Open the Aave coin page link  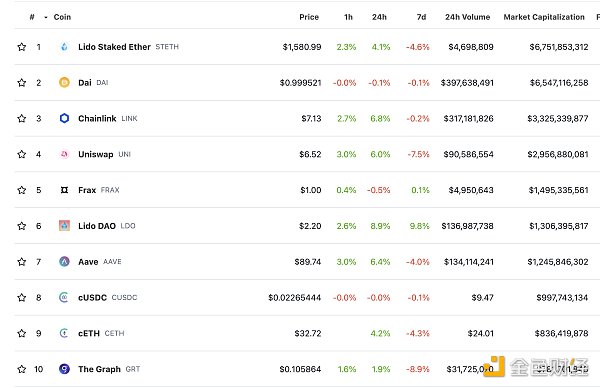click(88, 262)
